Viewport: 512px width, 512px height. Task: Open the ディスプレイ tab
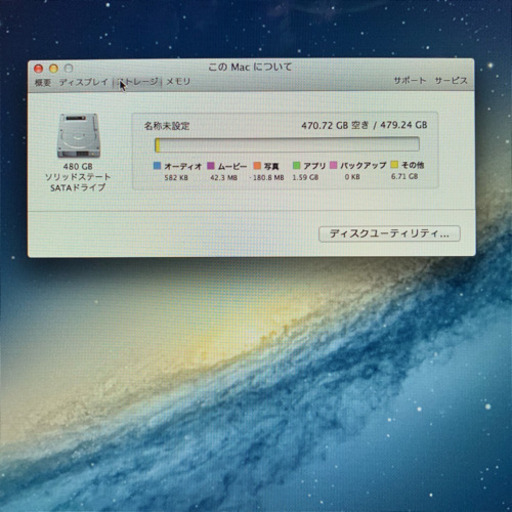pos(84,82)
